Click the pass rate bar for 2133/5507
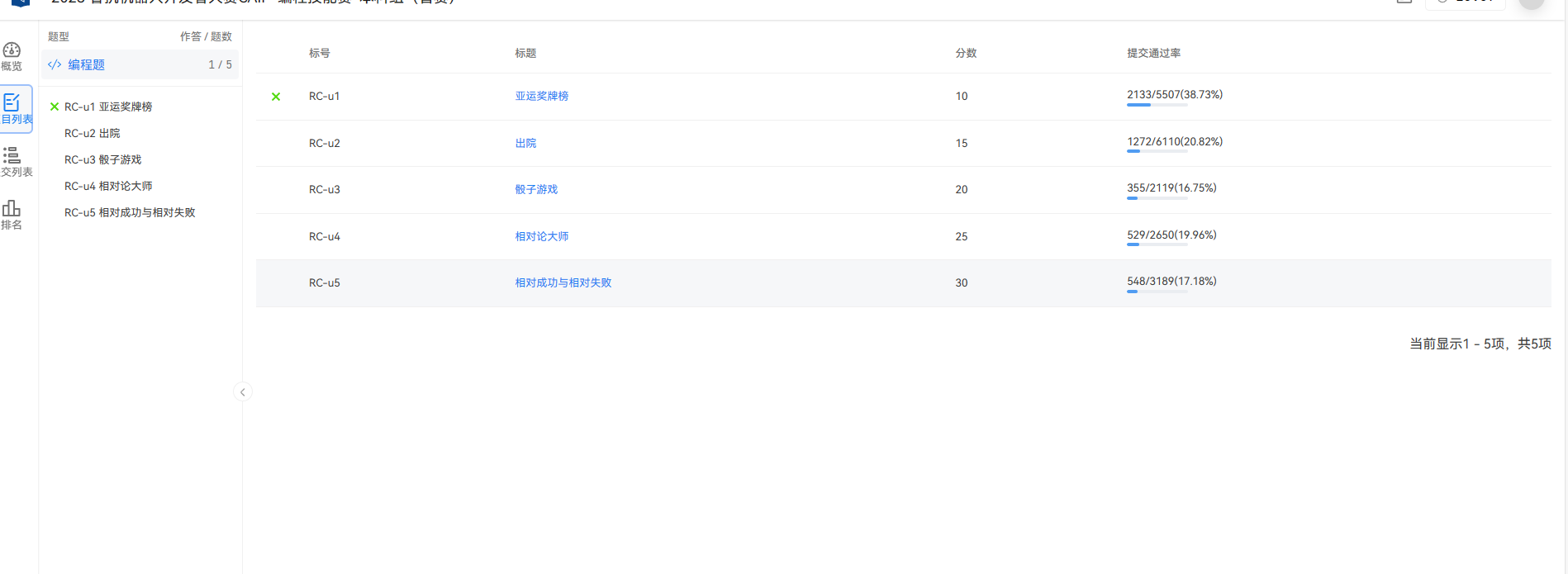Image resolution: width=1568 pixels, height=574 pixels. pos(1157,105)
